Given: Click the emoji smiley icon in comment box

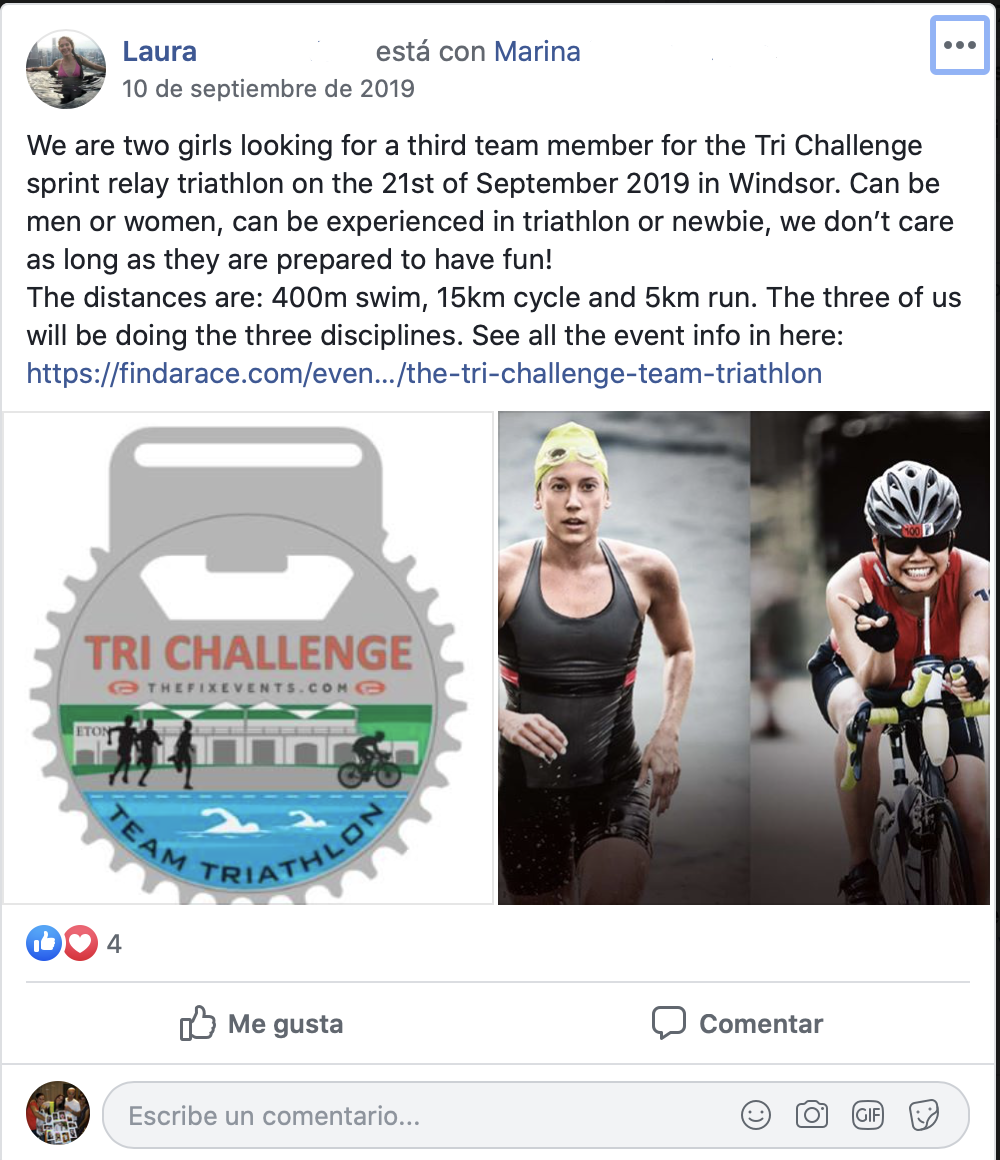Looking at the screenshot, I should (755, 1115).
